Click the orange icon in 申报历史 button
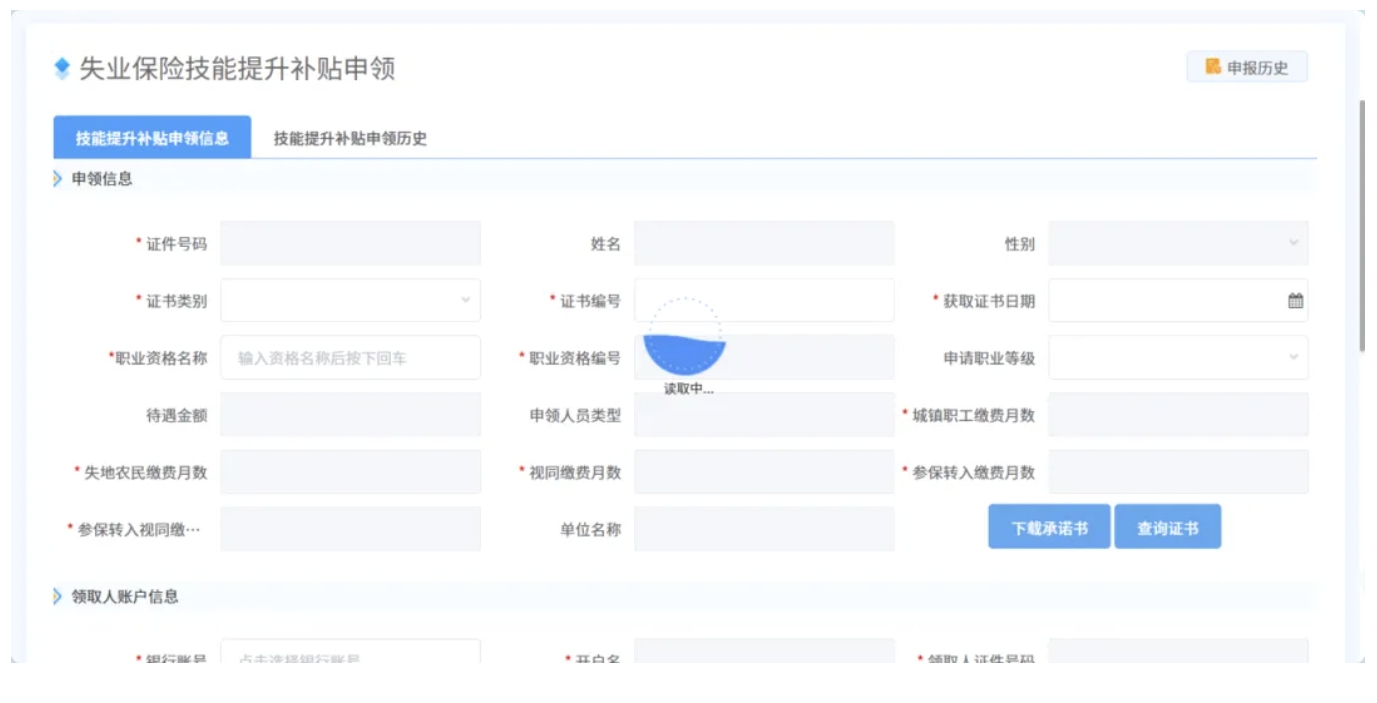This screenshot has height=703, width=1377. coord(1213,67)
